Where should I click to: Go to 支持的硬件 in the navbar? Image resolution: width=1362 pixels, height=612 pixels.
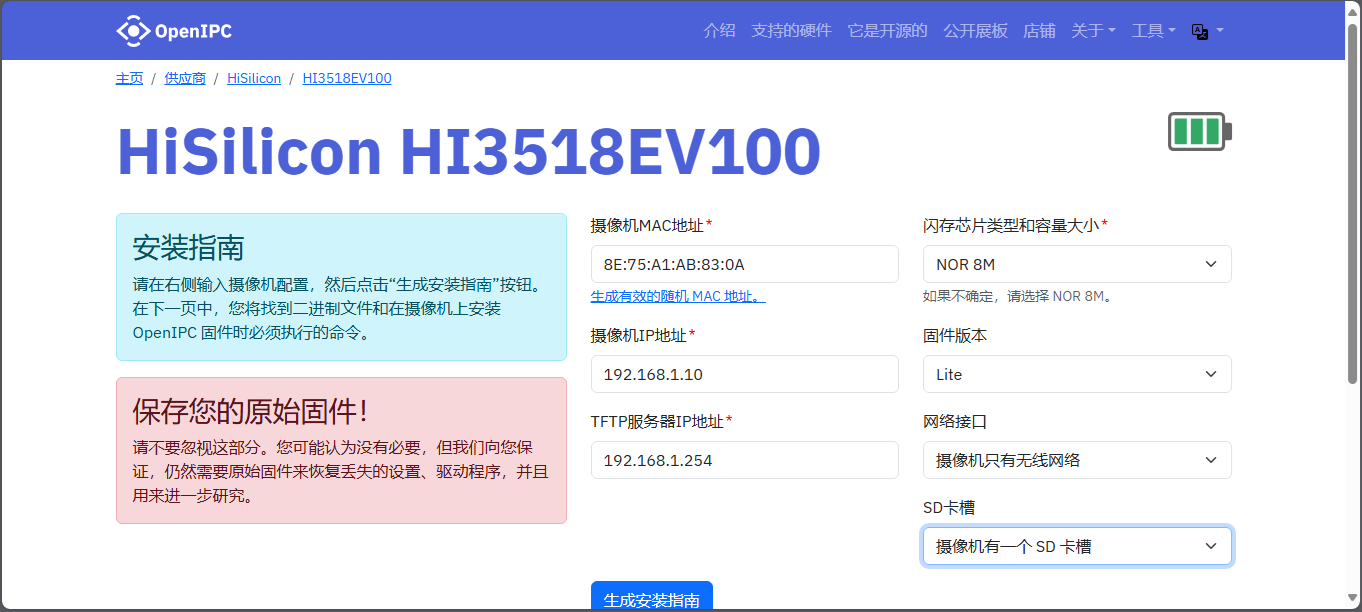791,31
